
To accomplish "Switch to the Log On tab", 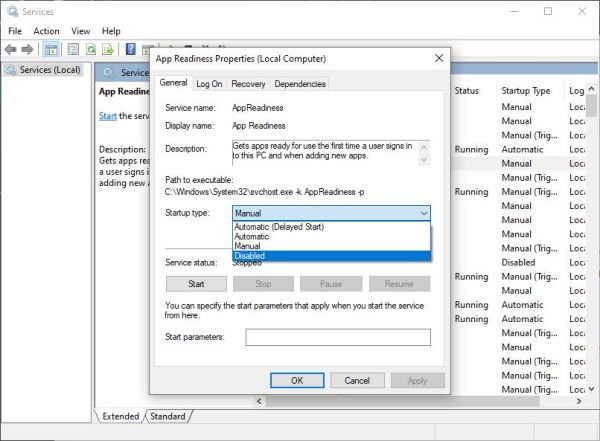I will pyautogui.click(x=209, y=84).
